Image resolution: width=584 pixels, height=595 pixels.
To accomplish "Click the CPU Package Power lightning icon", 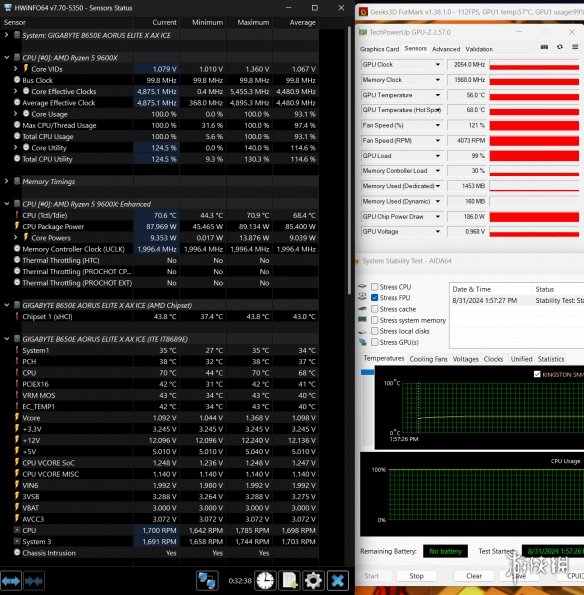I will point(17,226).
